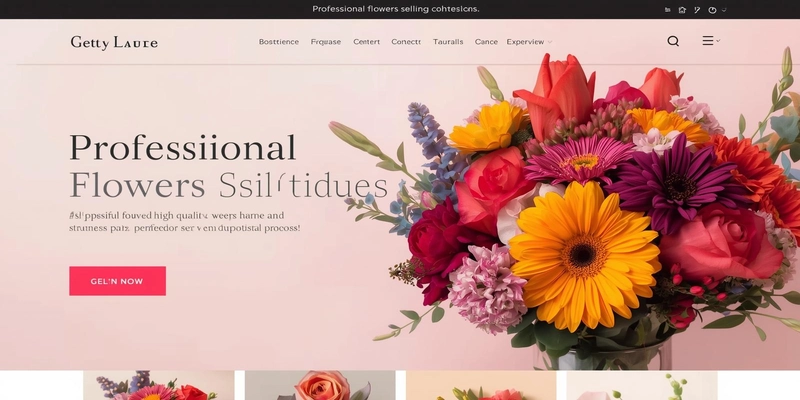Click the clock icon in top bar
Image resolution: width=800 pixels, height=400 pixels.
(712, 10)
